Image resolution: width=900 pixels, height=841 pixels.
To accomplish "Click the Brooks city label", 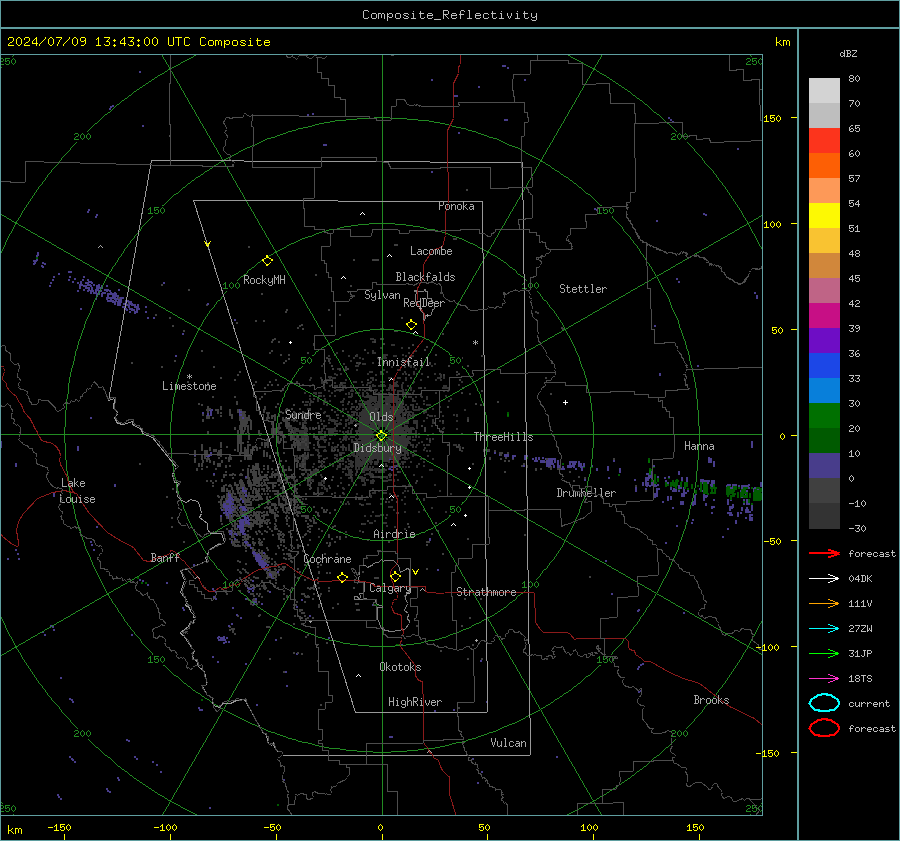I will [x=711, y=700].
